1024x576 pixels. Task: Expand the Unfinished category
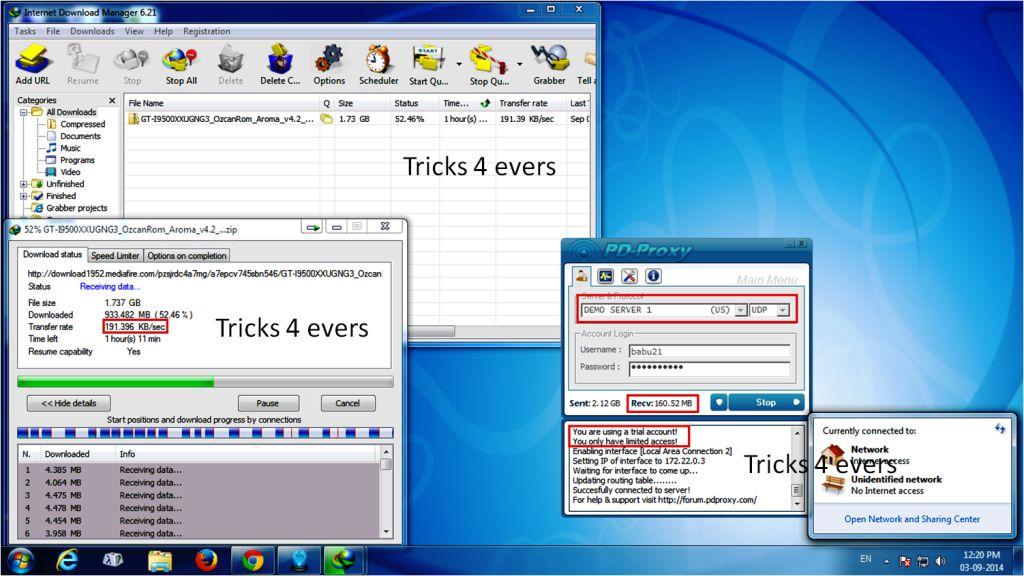click(24, 184)
